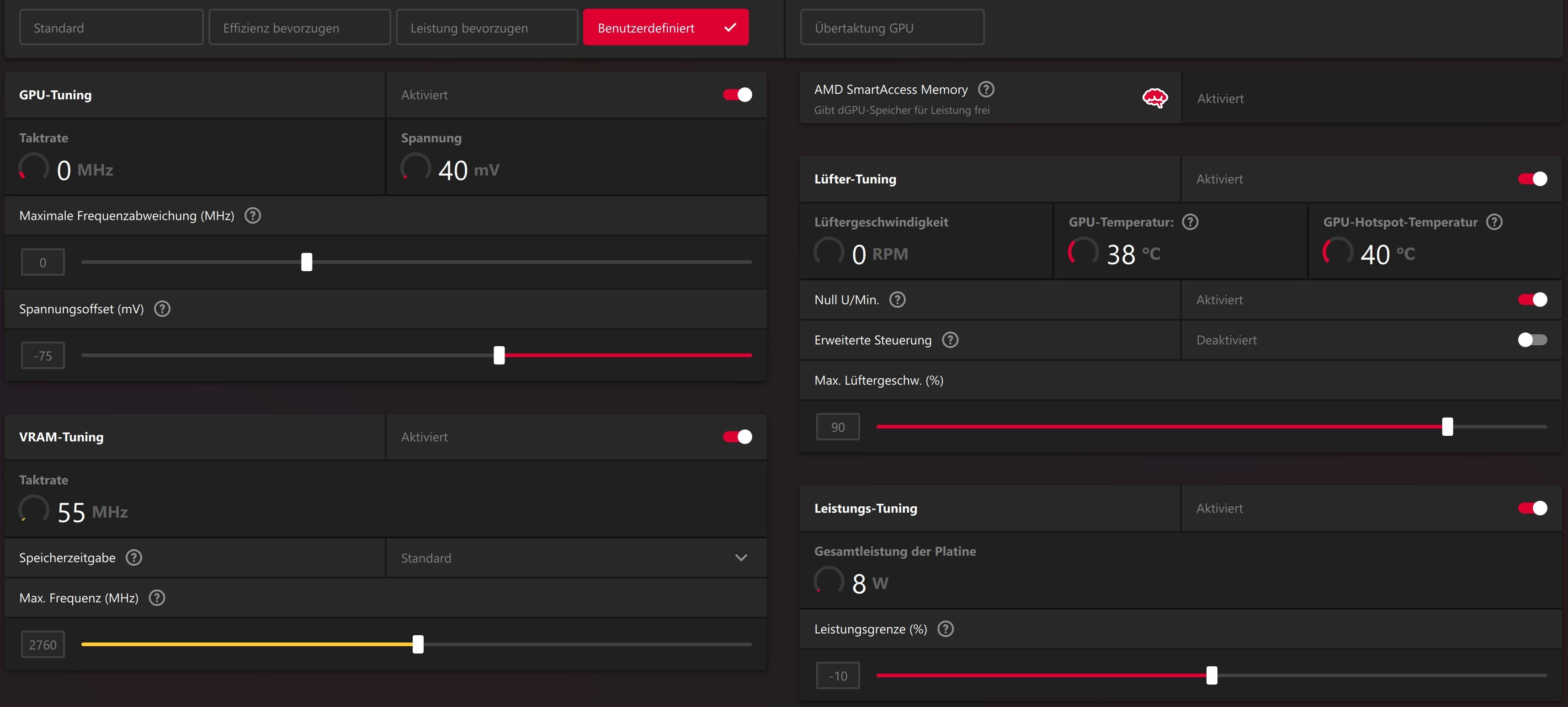Disable the GPU-Tuning toggle
The height and width of the screenshot is (707, 1568).
[x=737, y=95]
